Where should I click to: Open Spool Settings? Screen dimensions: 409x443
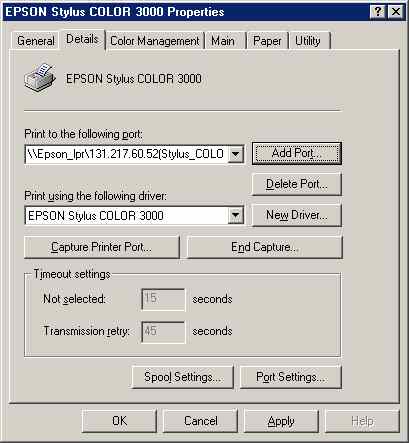[183, 377]
